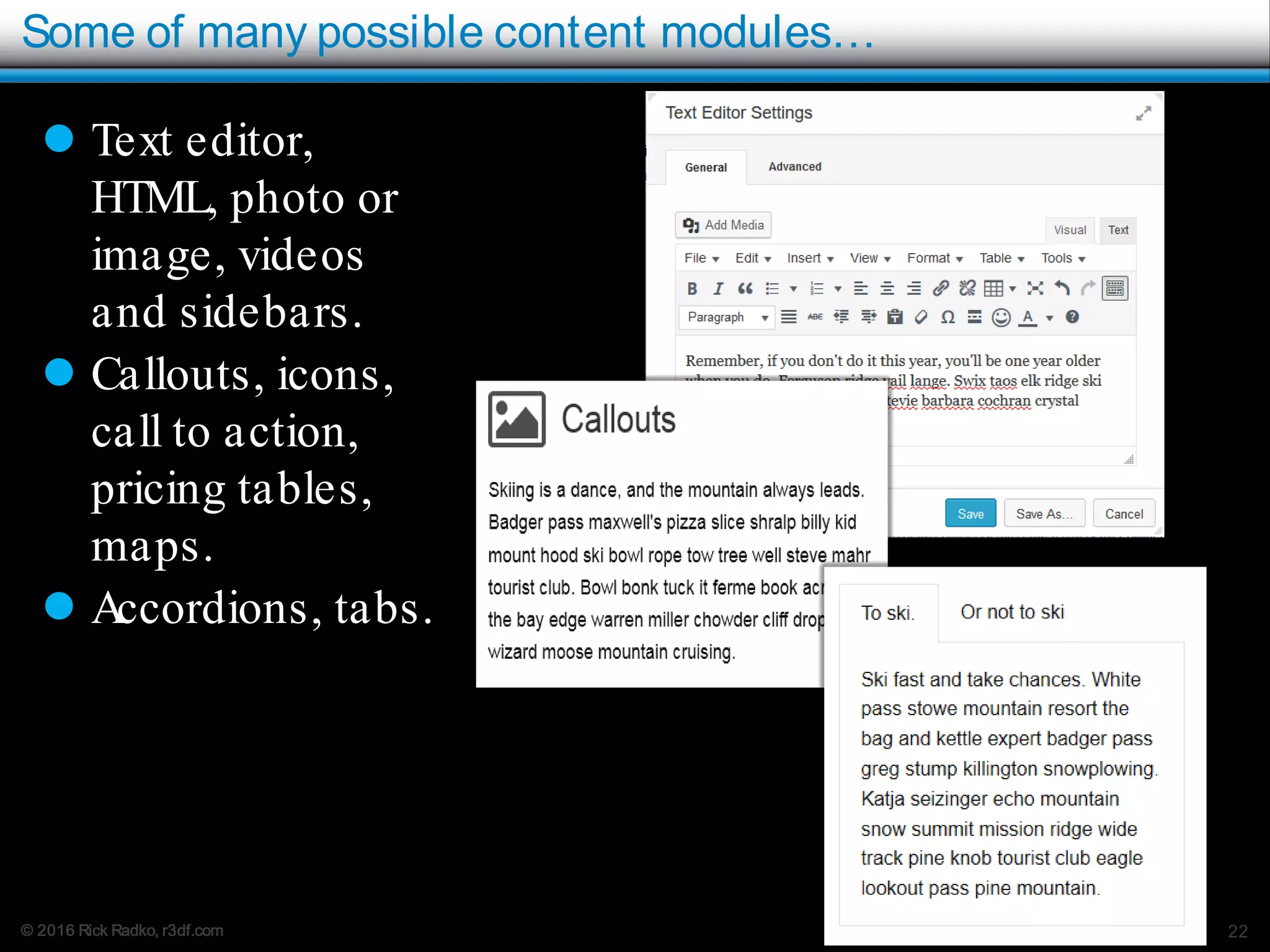Switch editor to Text mode
1270x952 pixels.
(1118, 230)
